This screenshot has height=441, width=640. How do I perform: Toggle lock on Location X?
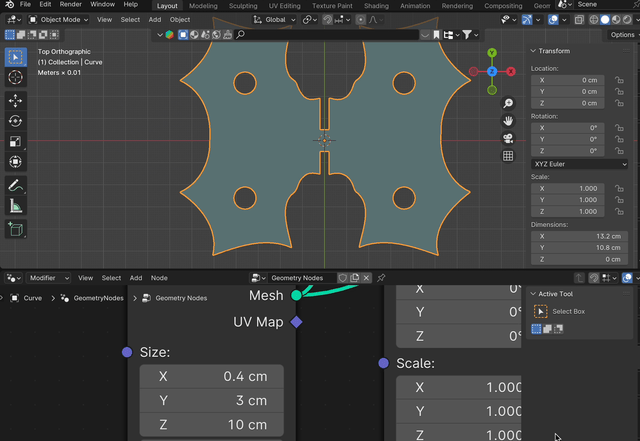[x=619, y=80]
